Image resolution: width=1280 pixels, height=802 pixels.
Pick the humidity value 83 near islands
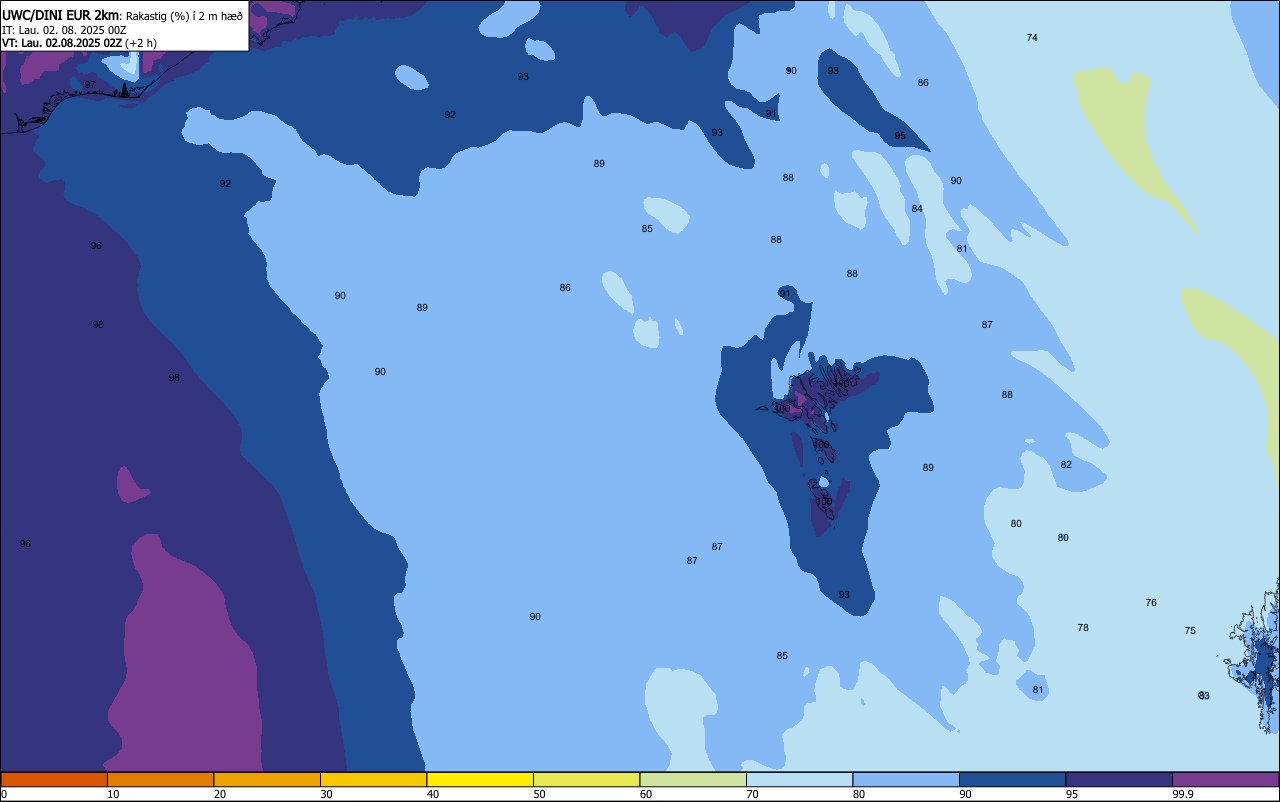click(1204, 696)
